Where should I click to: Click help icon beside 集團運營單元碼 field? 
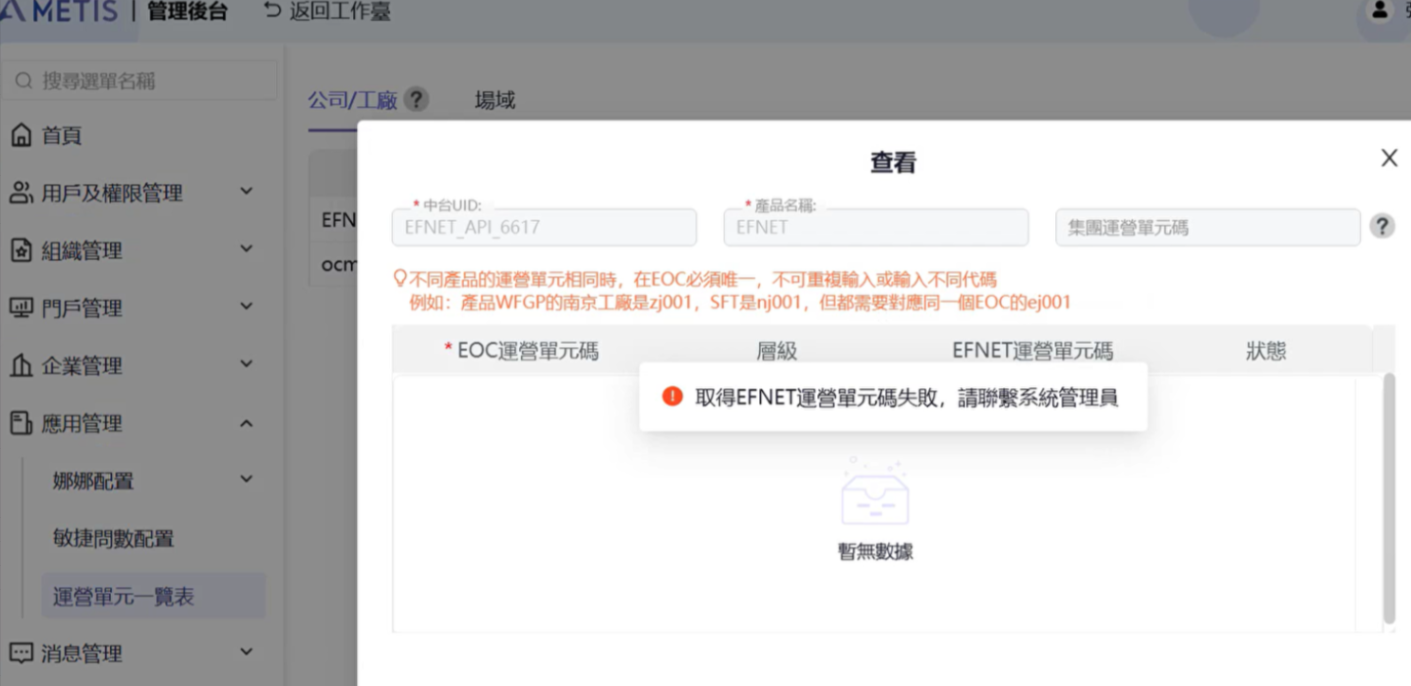tap(1382, 226)
